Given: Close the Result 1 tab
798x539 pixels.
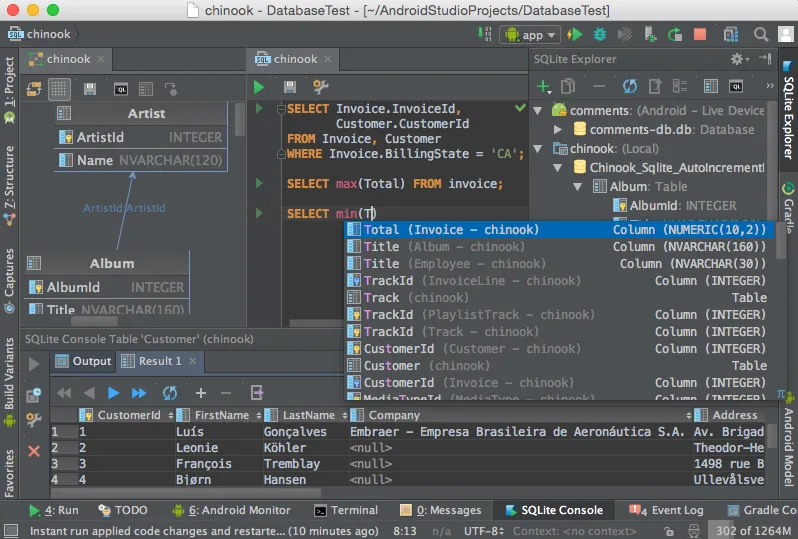Looking at the screenshot, I should click(x=193, y=361).
